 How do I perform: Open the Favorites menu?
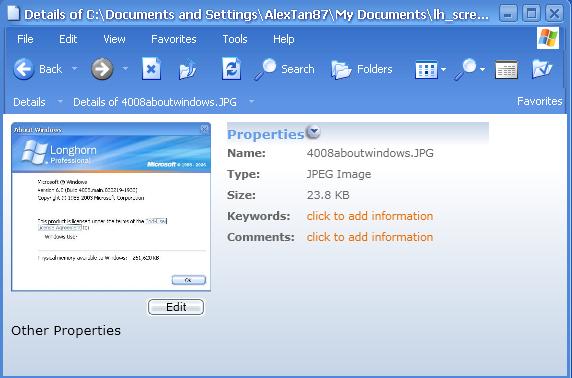174,39
